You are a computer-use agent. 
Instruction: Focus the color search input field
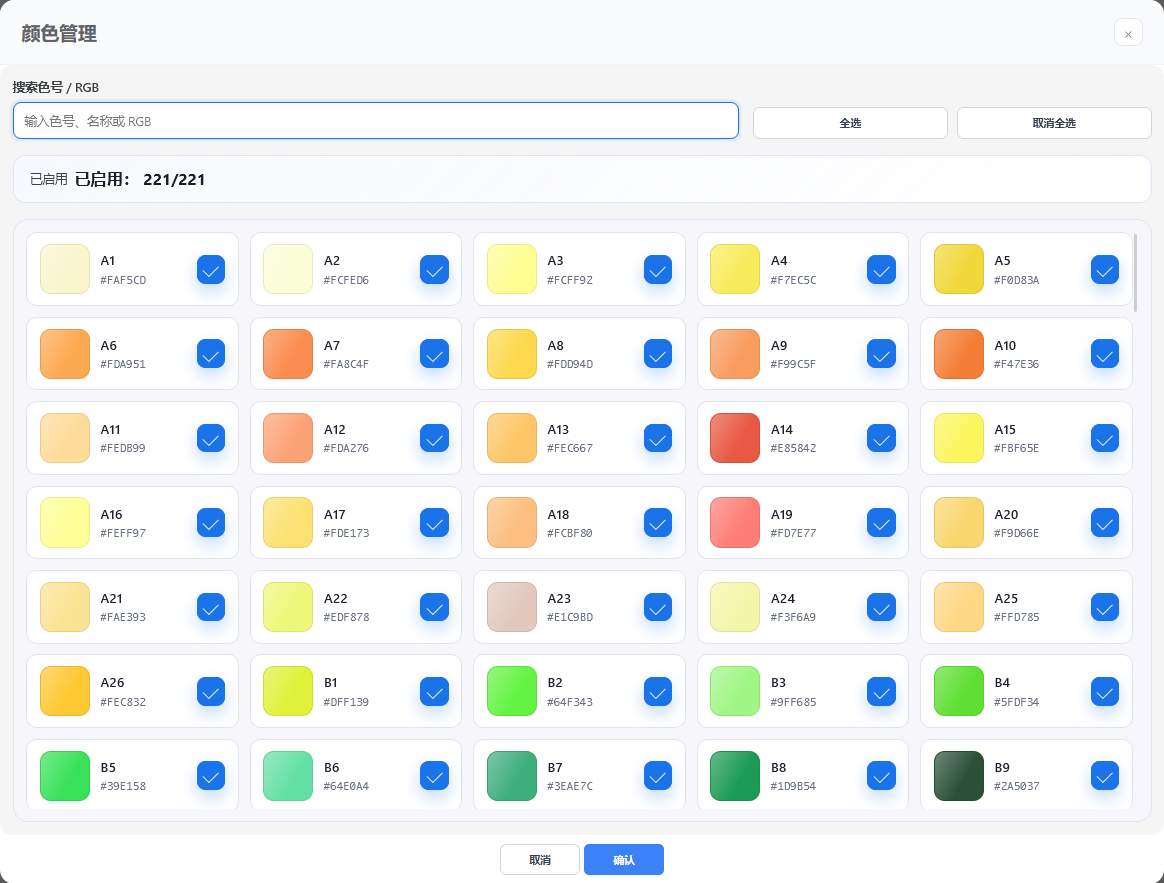point(376,121)
